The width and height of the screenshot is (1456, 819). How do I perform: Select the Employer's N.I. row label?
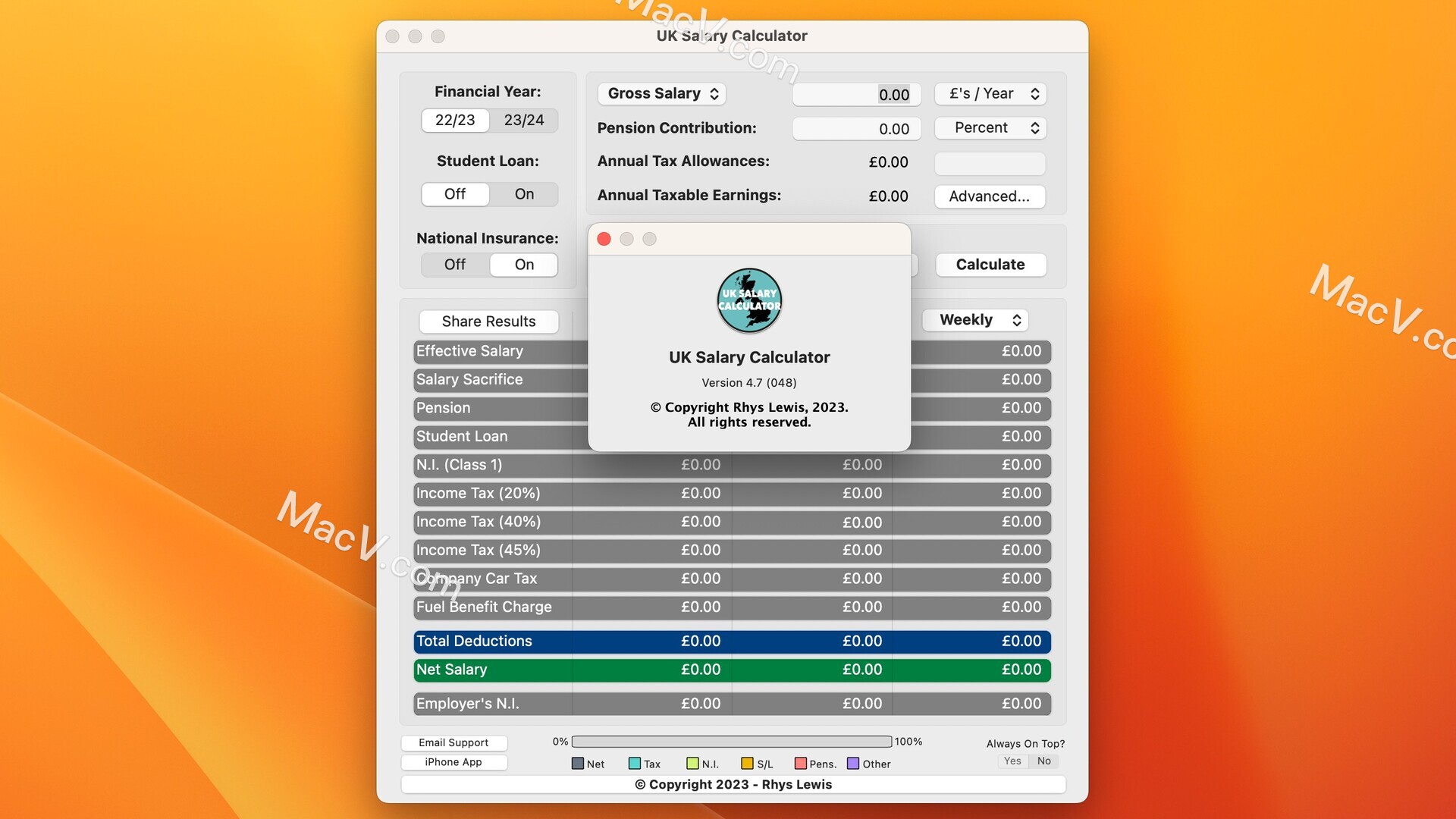click(x=467, y=704)
